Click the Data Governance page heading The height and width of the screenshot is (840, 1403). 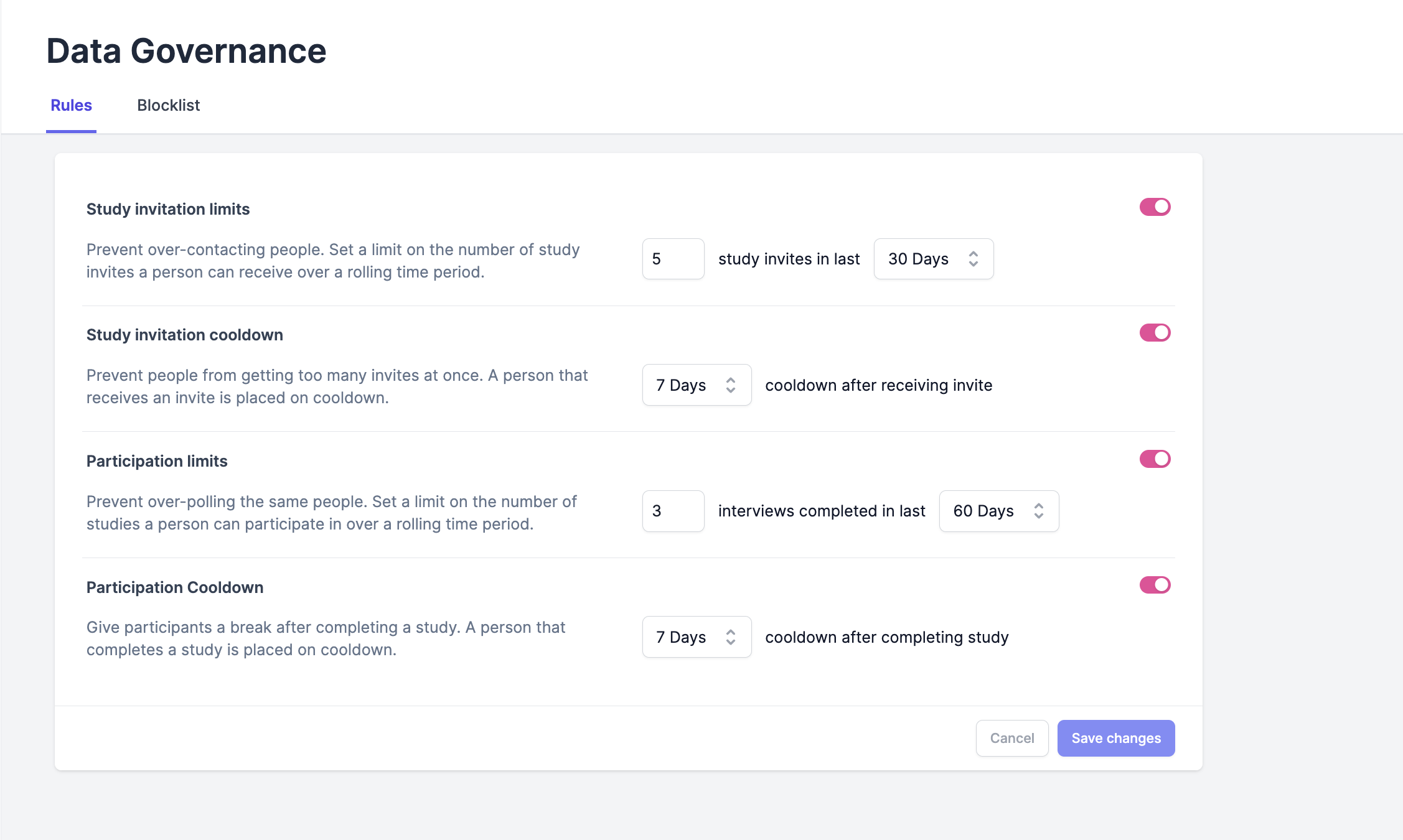[x=186, y=50]
